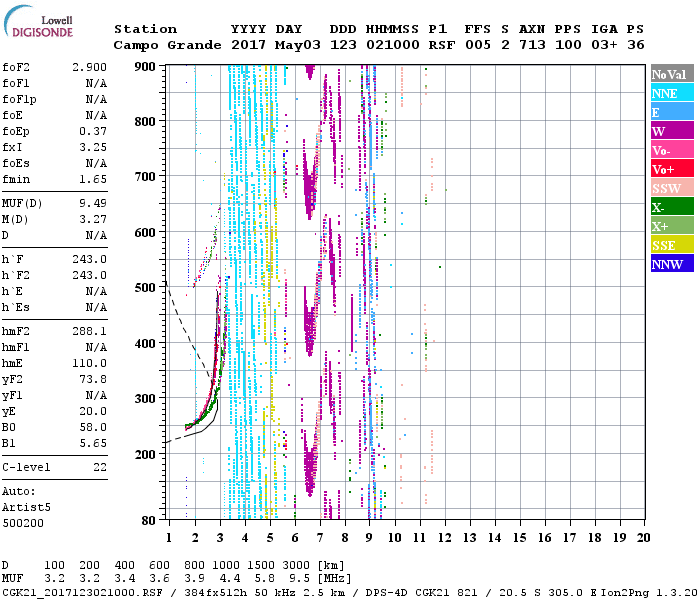Select the magenta W legend entry
The height and width of the screenshot is (600, 700).
671,131
